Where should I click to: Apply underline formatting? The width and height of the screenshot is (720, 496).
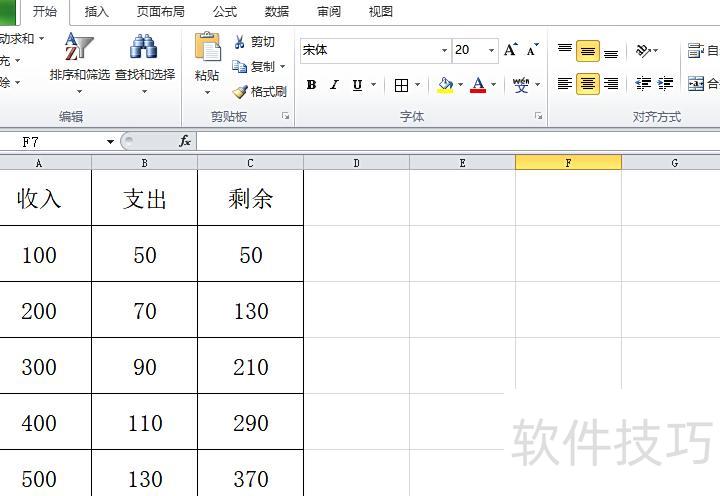[x=357, y=85]
